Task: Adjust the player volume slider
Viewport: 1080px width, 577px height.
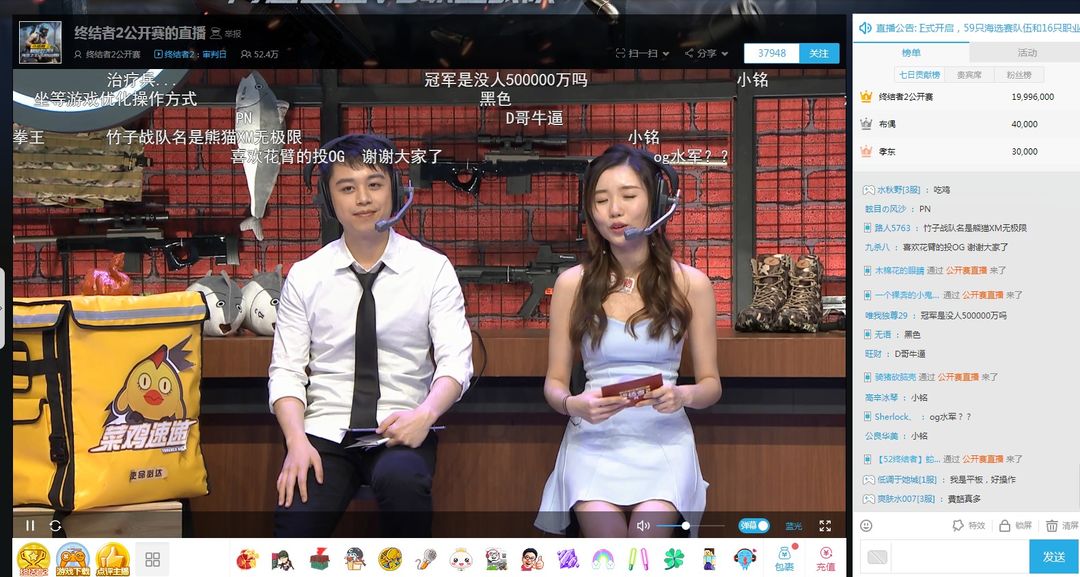Action: [690, 525]
